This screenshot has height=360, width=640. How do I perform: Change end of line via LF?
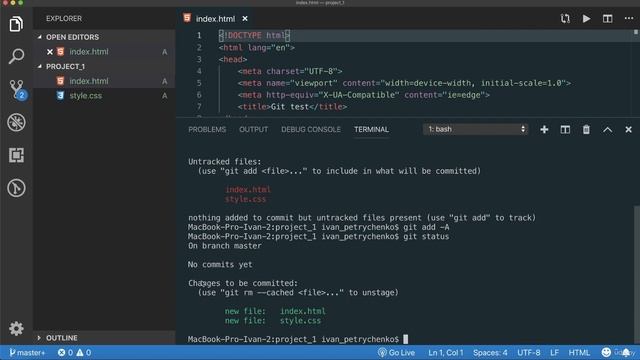pos(554,353)
